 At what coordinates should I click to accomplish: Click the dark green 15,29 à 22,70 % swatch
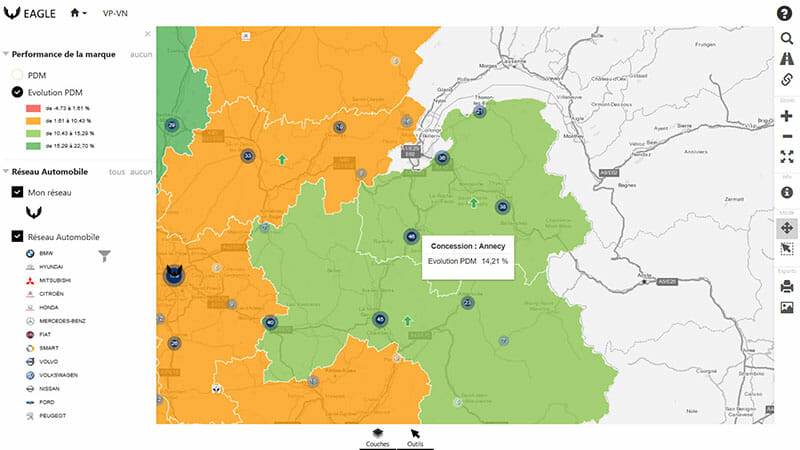pyautogui.click(x=33, y=146)
